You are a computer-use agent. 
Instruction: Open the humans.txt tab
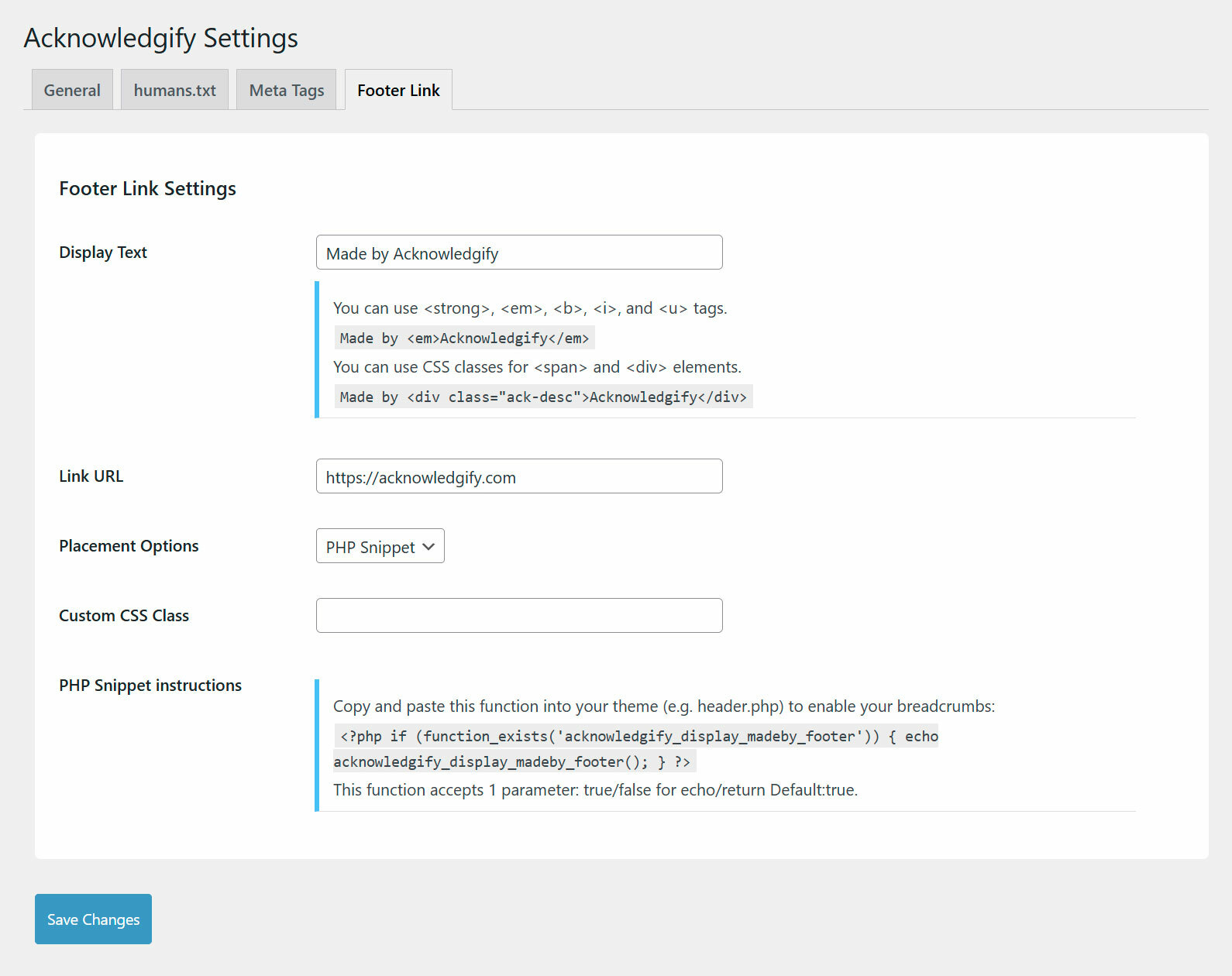174,90
